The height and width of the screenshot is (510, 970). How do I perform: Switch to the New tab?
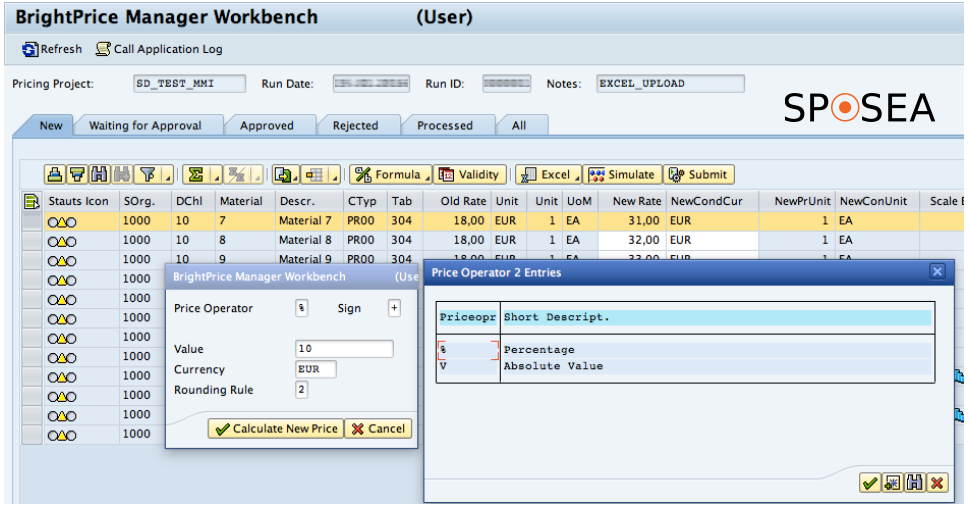coord(51,126)
